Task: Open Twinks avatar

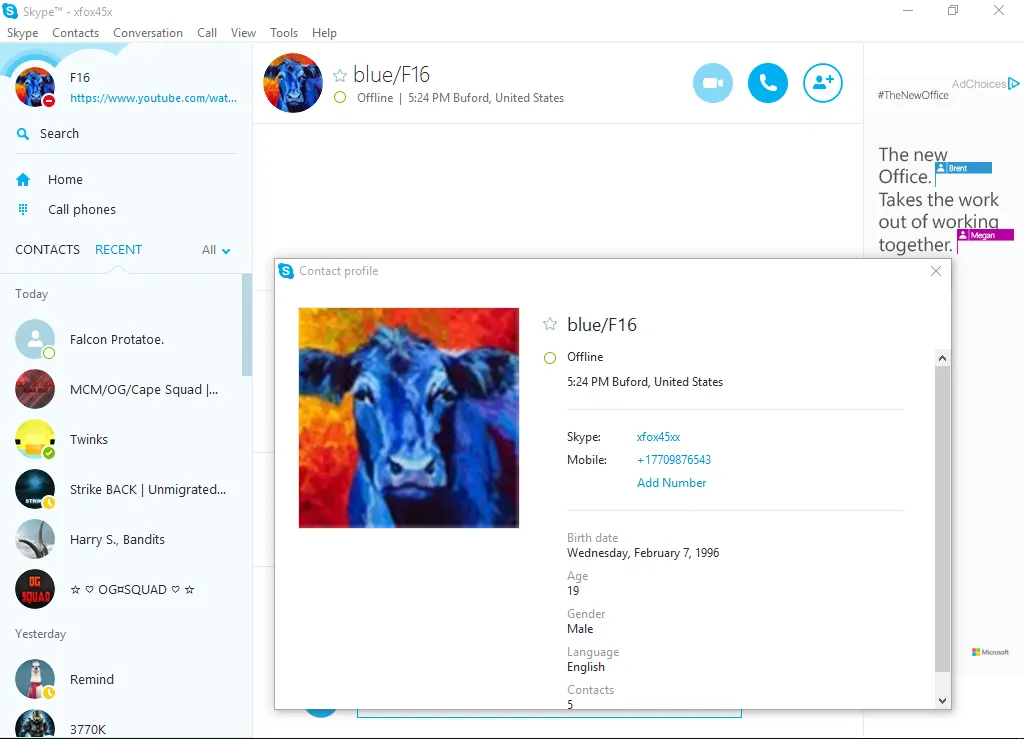Action: pos(35,439)
